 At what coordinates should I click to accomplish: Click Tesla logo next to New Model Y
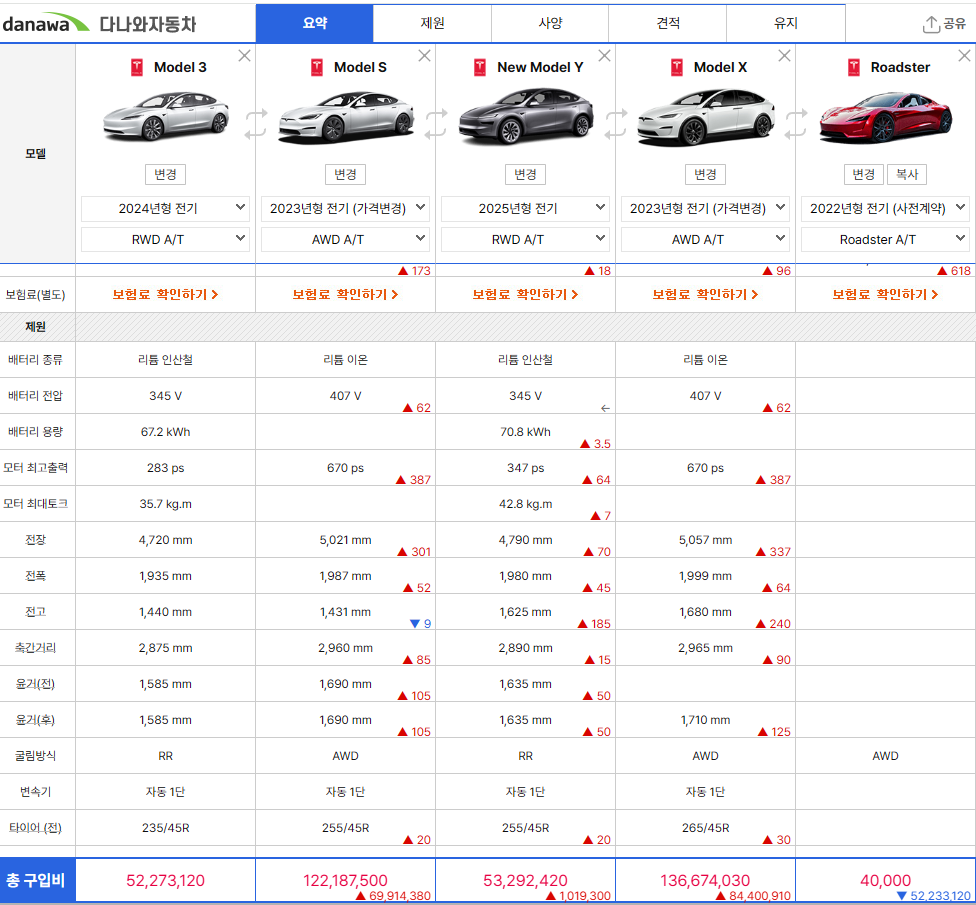(480, 67)
